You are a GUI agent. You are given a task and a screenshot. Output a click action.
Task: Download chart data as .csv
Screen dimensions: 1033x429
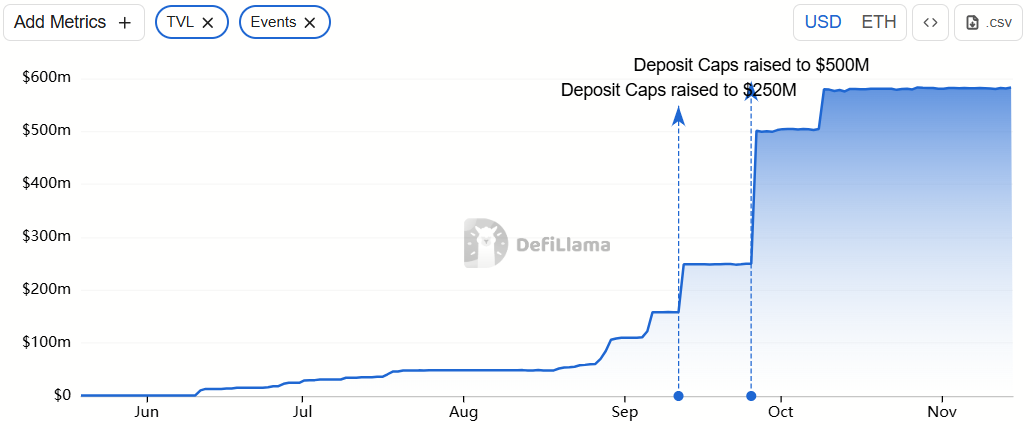(988, 22)
